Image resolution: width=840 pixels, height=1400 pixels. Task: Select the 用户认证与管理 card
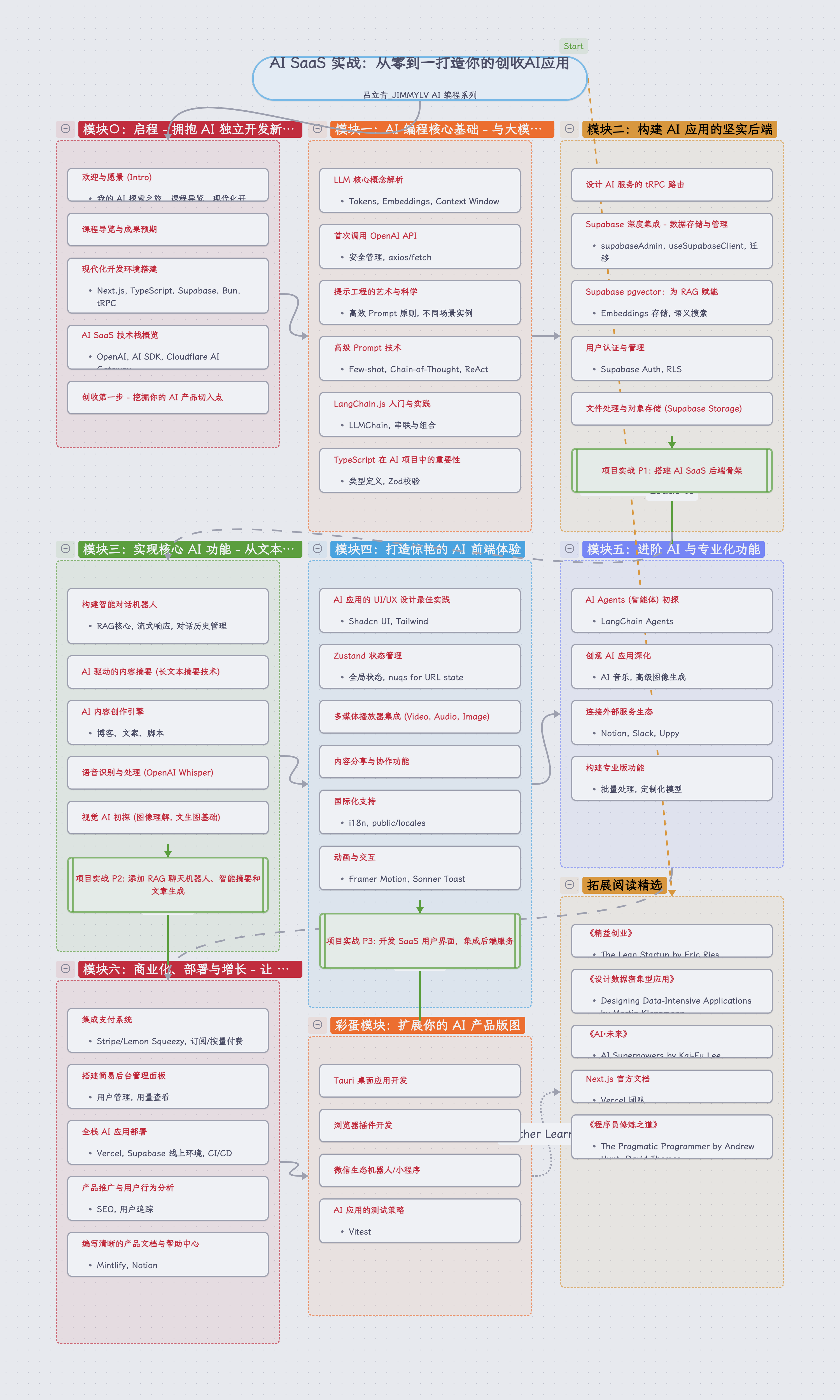point(671,358)
